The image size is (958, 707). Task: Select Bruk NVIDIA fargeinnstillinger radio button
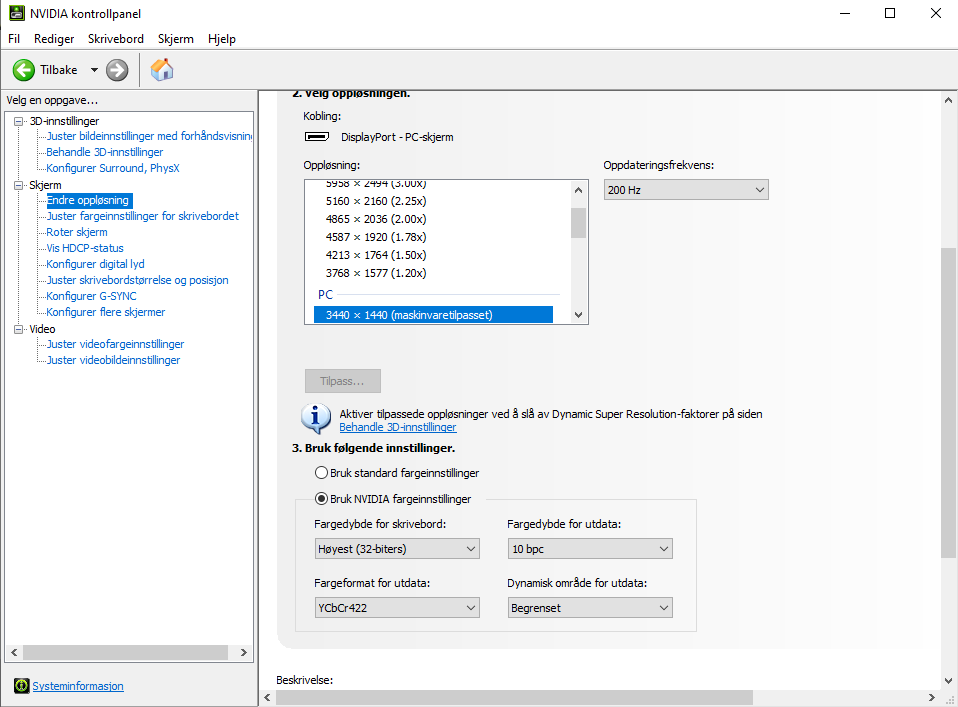coord(321,499)
